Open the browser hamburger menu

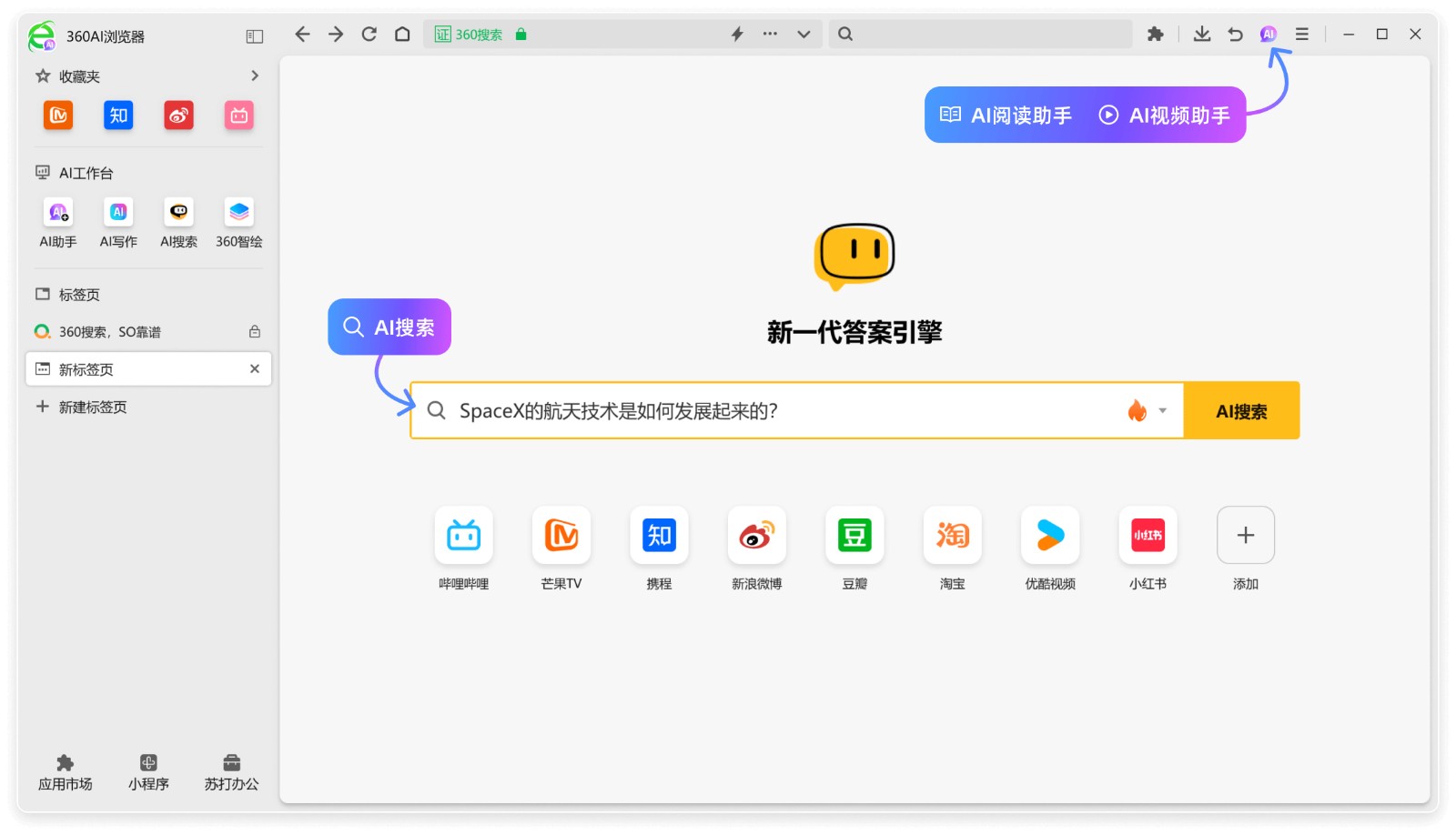point(1301,34)
